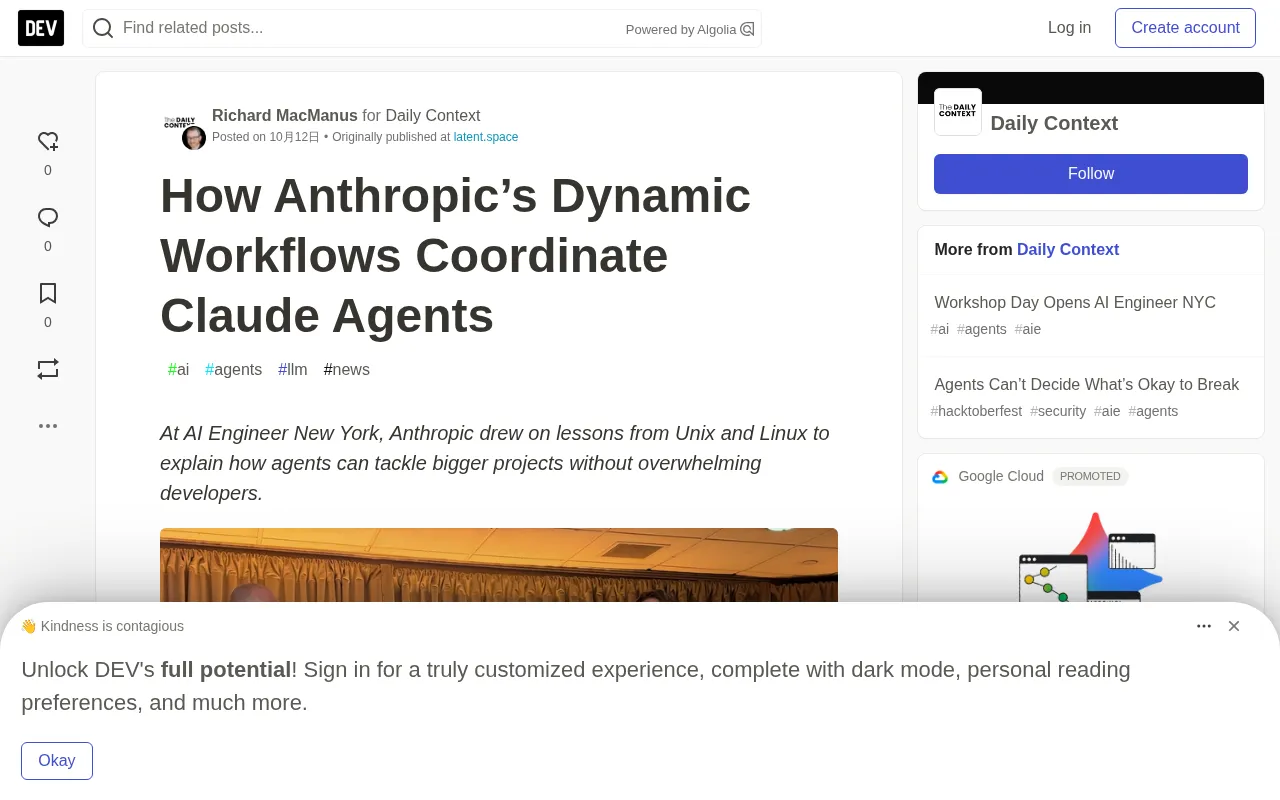Jump to comments via speech bubble icon
This screenshot has height=800, width=1280.
click(48, 217)
